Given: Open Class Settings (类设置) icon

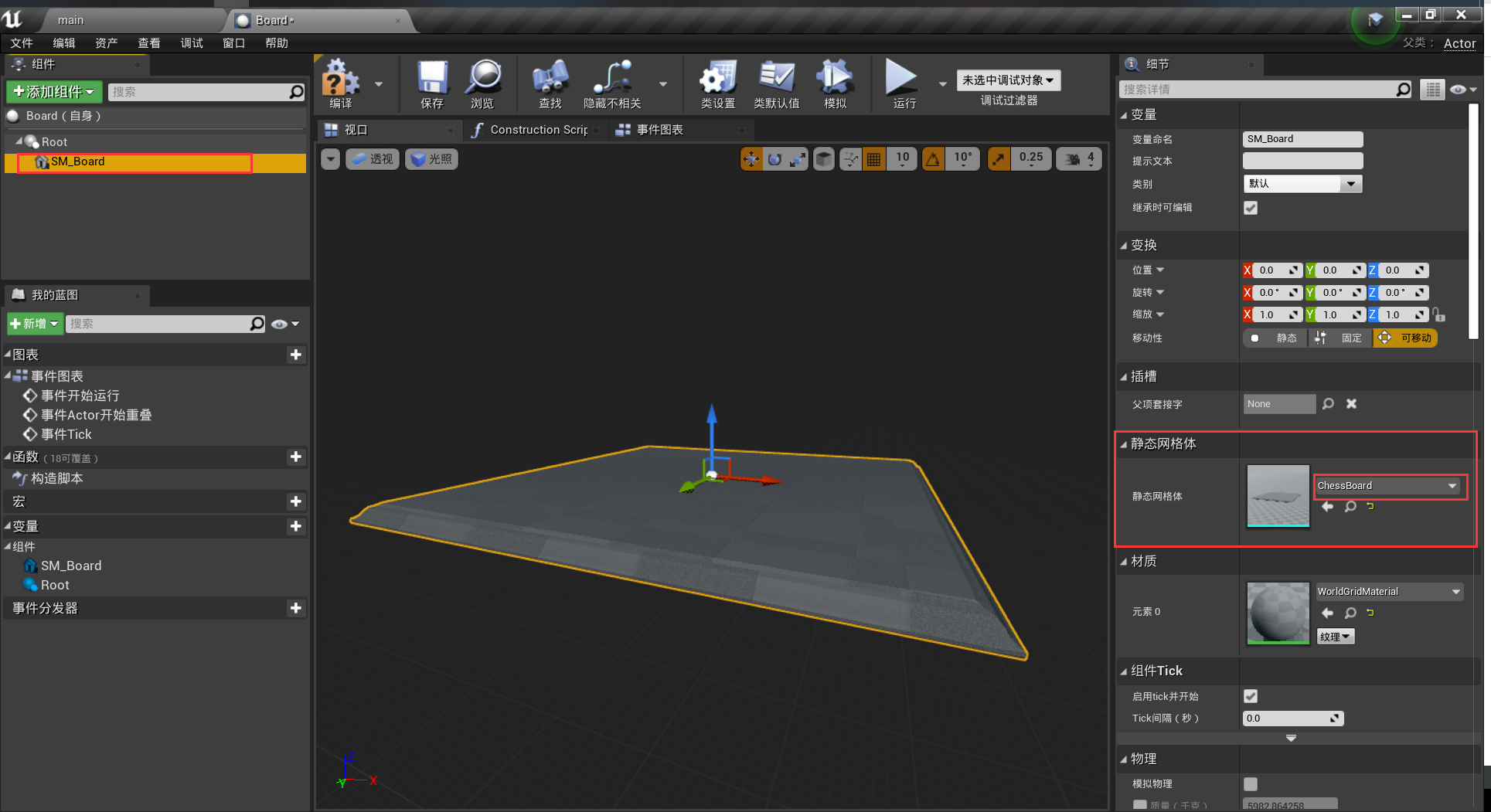Looking at the screenshot, I should 717,79.
